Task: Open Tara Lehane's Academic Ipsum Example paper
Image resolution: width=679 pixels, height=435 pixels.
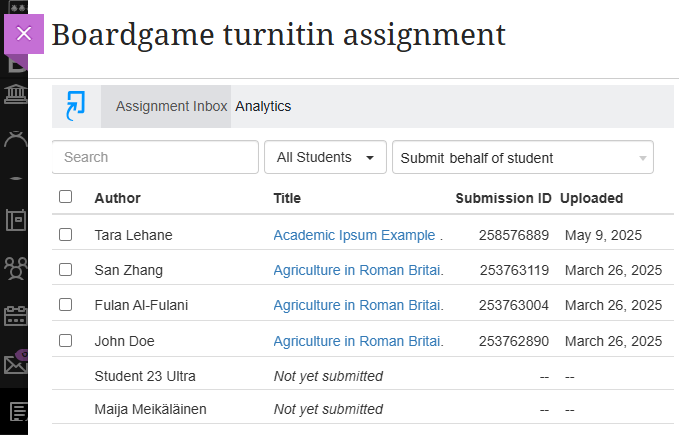Action: point(357,235)
